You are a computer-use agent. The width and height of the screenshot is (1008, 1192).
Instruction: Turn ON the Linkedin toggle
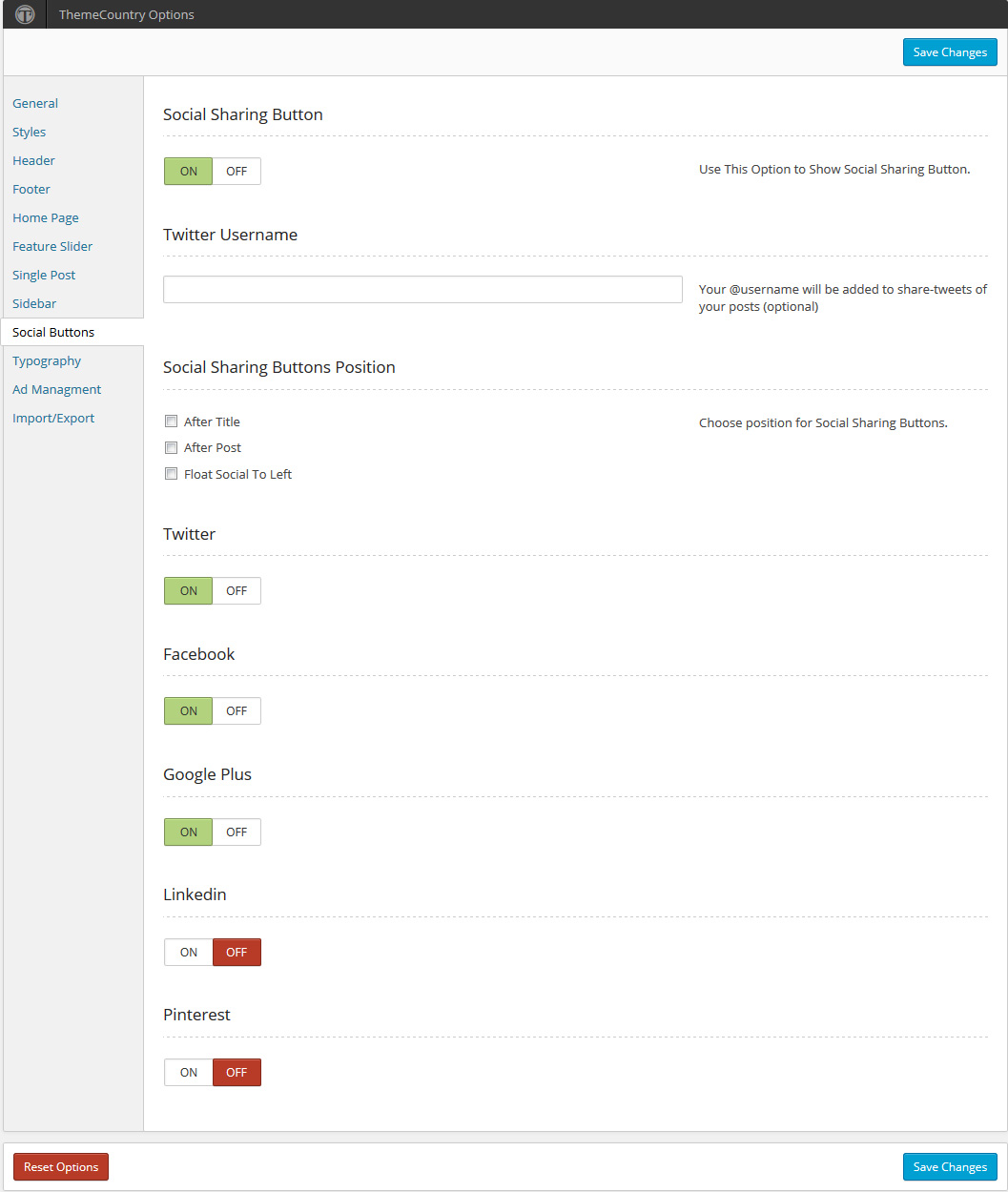tap(189, 953)
